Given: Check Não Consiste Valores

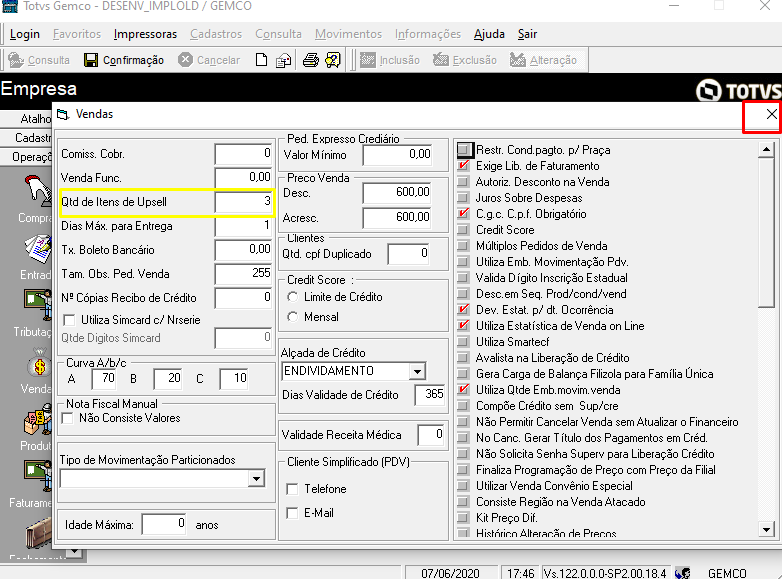Looking at the screenshot, I should (67, 418).
